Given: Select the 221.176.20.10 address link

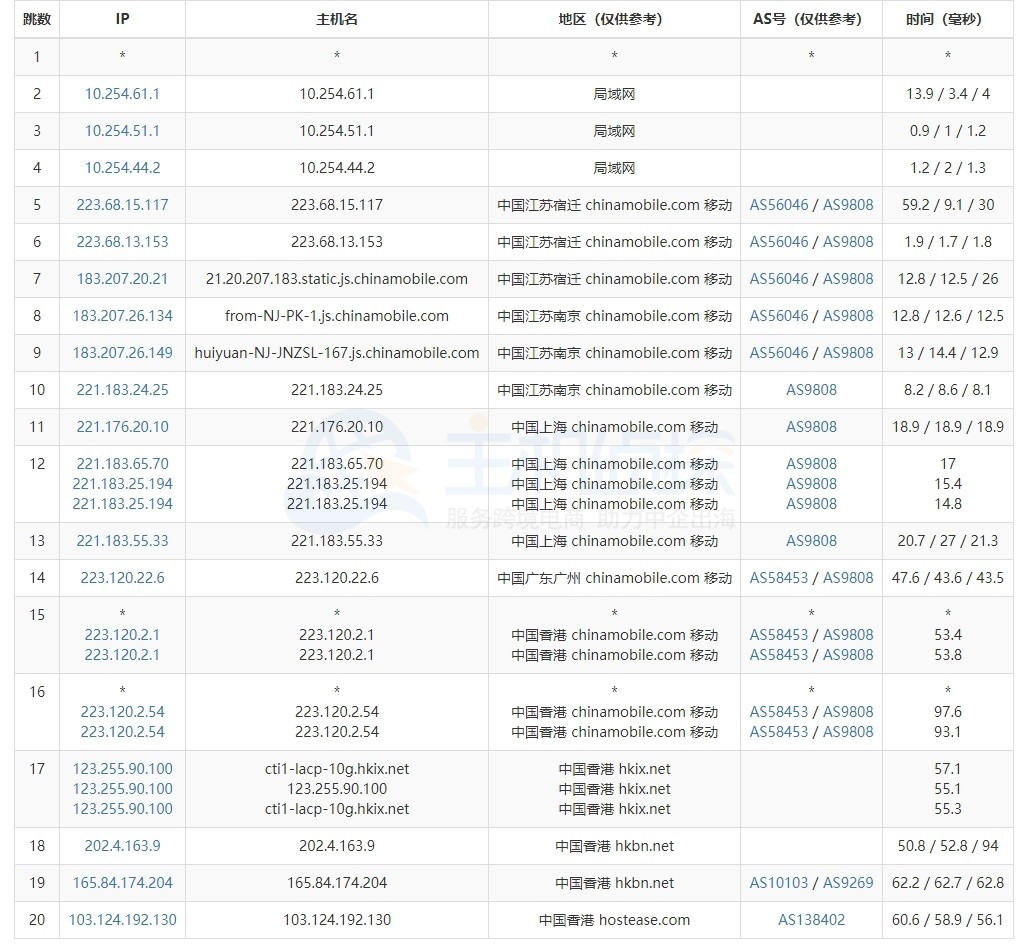Looking at the screenshot, I should 122,427.
